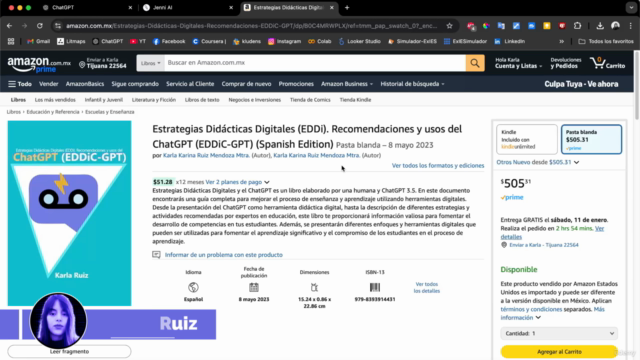Click the book cover image
The image size is (640, 360).
69,213
